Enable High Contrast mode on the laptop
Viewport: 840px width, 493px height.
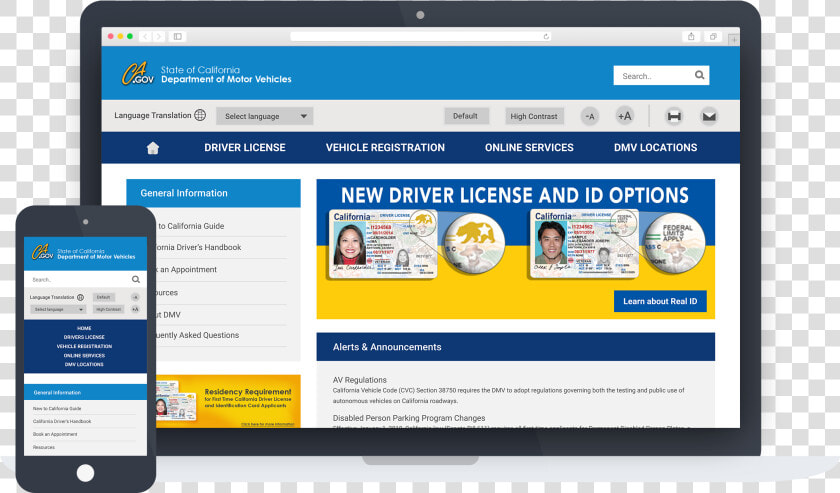click(x=534, y=116)
